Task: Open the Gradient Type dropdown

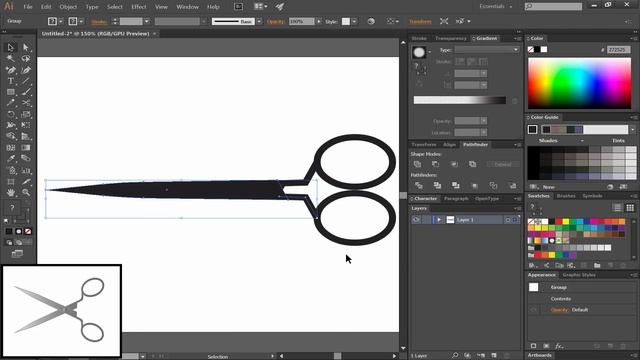Action: click(x=487, y=49)
